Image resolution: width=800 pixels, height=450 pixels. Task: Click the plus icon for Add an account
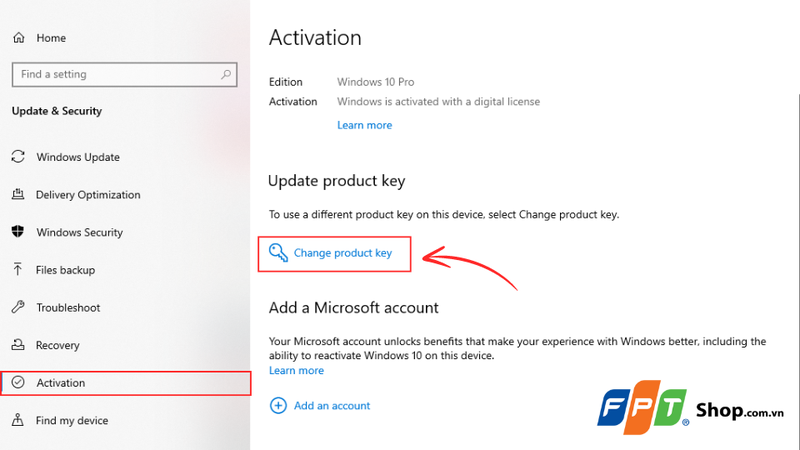pyautogui.click(x=277, y=406)
